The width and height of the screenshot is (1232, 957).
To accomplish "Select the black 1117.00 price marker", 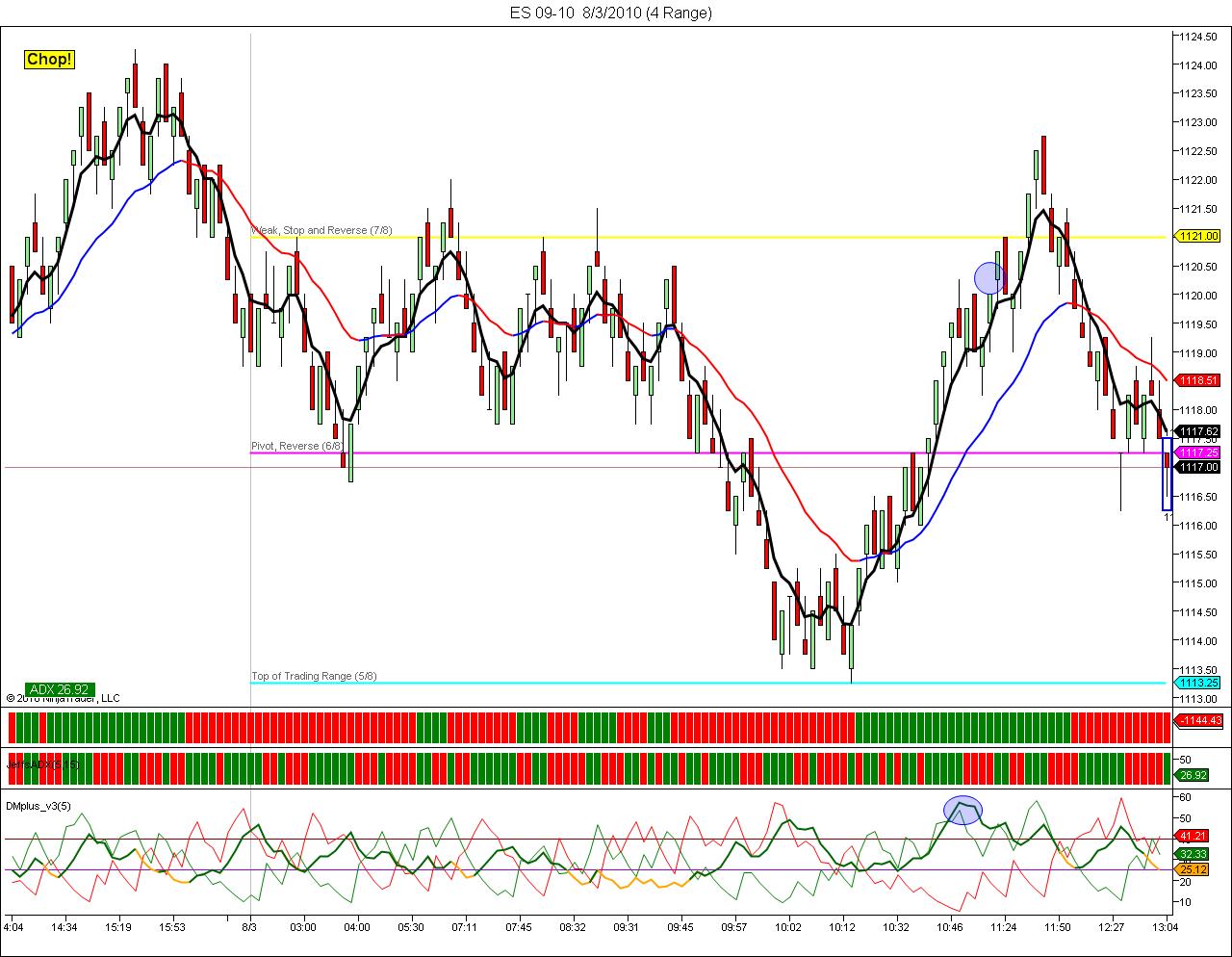I will point(1198,467).
